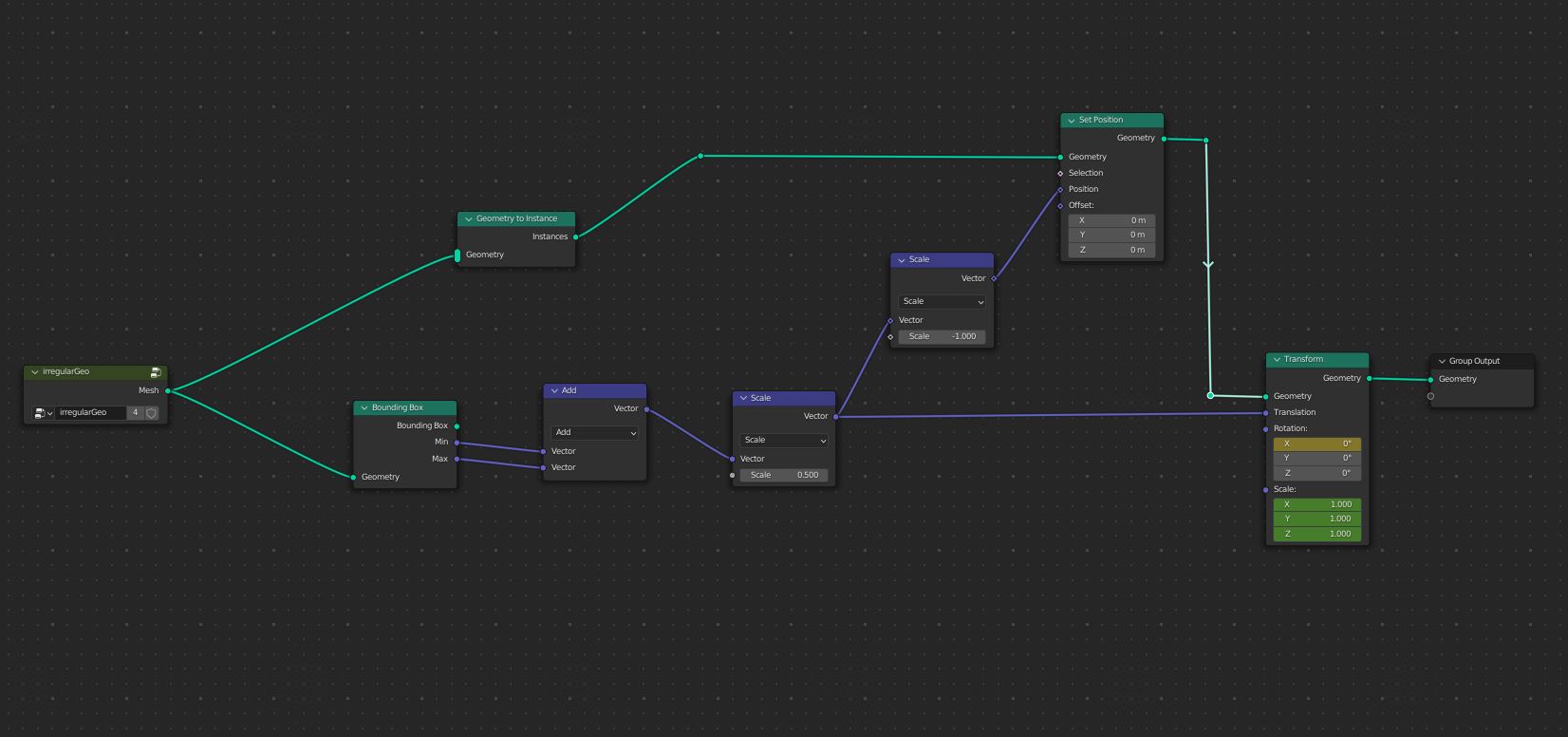
Task: Select the Set Position node header
Action: point(1111,121)
